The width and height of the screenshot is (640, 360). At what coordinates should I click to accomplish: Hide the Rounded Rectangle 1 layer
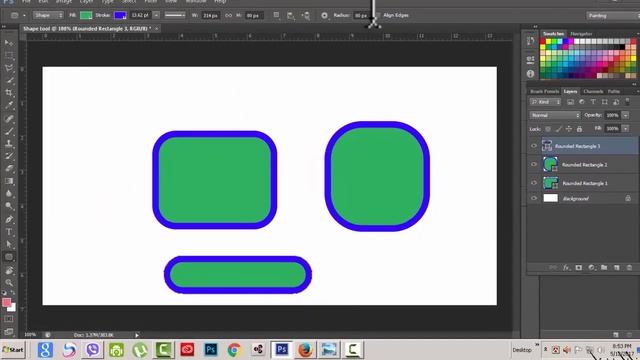(x=533, y=182)
